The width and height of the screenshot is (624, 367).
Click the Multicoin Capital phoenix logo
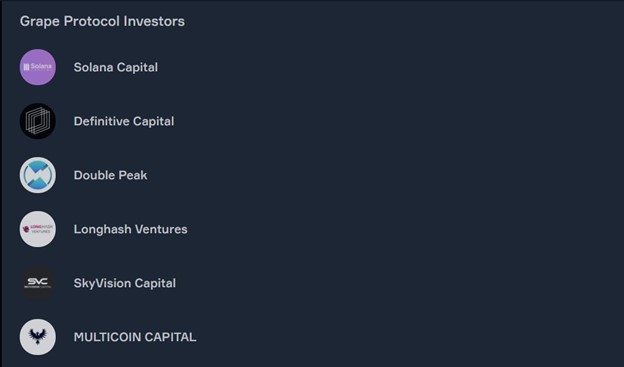38,337
